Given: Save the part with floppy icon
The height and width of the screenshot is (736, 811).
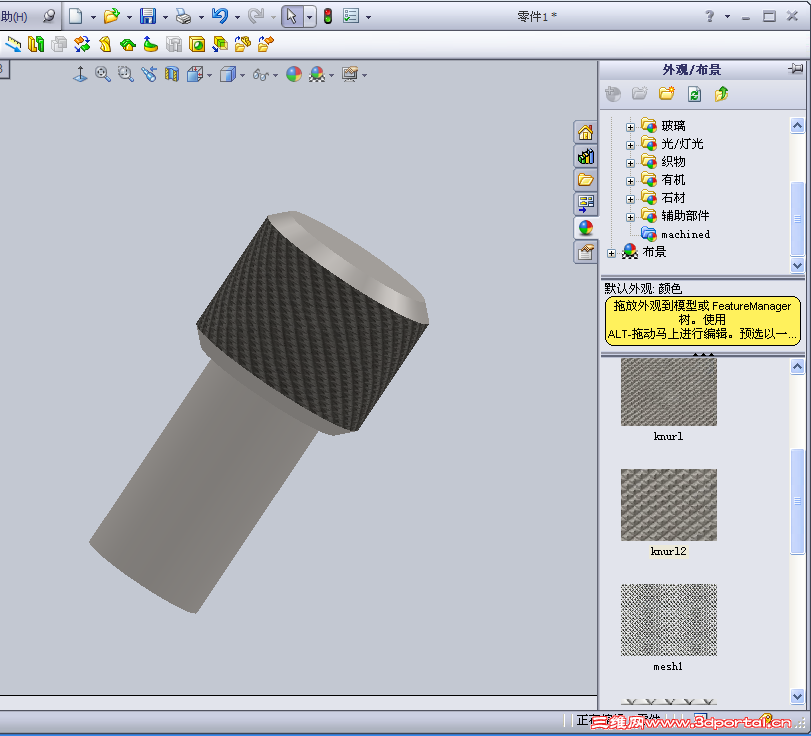Looking at the screenshot, I should click(x=148, y=16).
